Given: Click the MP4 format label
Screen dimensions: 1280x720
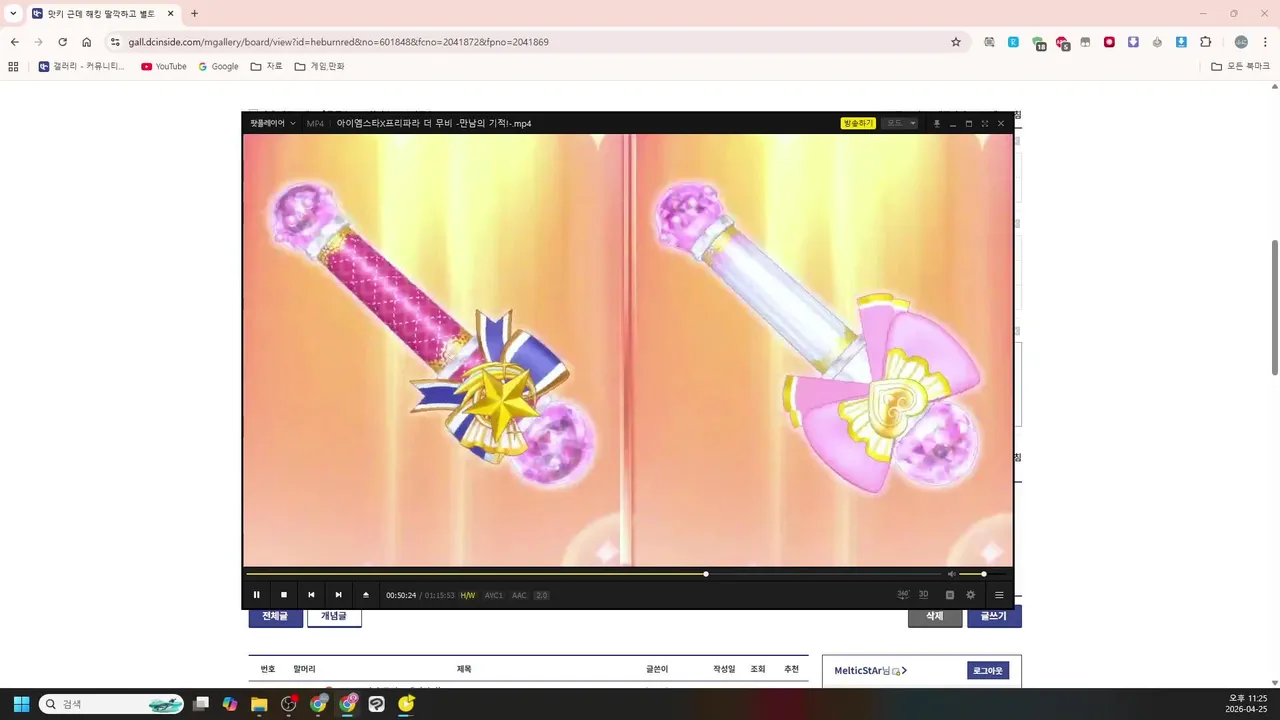Looking at the screenshot, I should [315, 123].
